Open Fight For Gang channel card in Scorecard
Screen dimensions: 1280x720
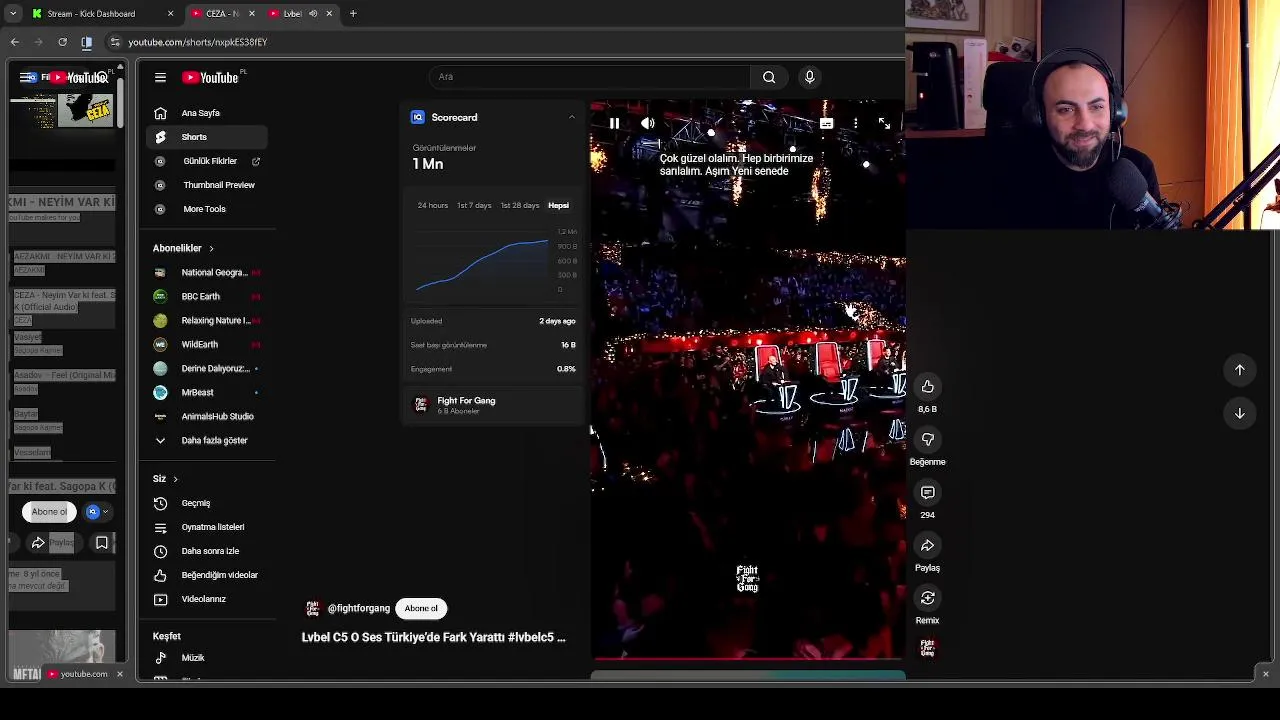[492, 405]
